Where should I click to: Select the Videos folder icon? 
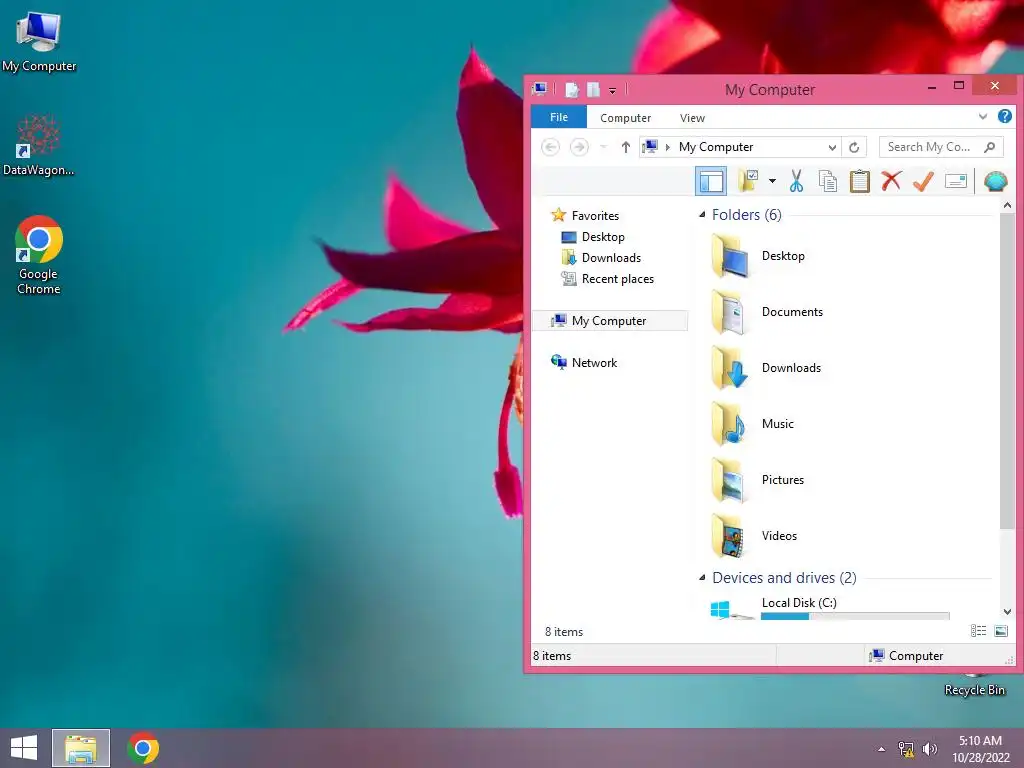point(729,537)
